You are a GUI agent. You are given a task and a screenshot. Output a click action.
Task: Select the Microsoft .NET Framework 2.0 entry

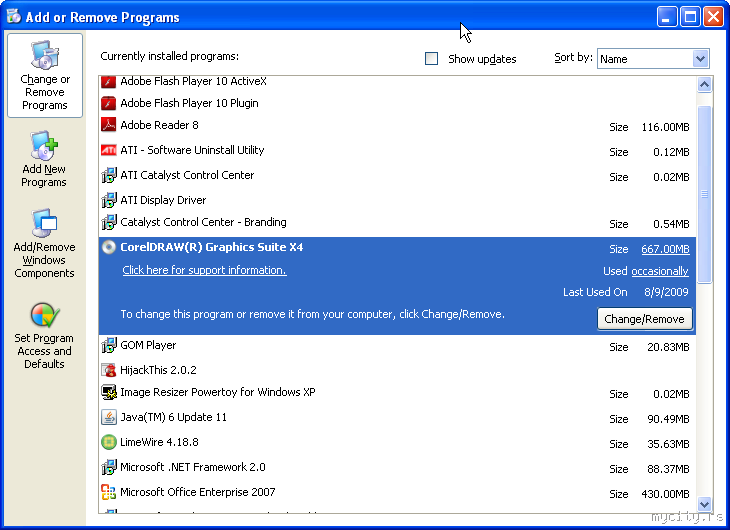point(193,467)
